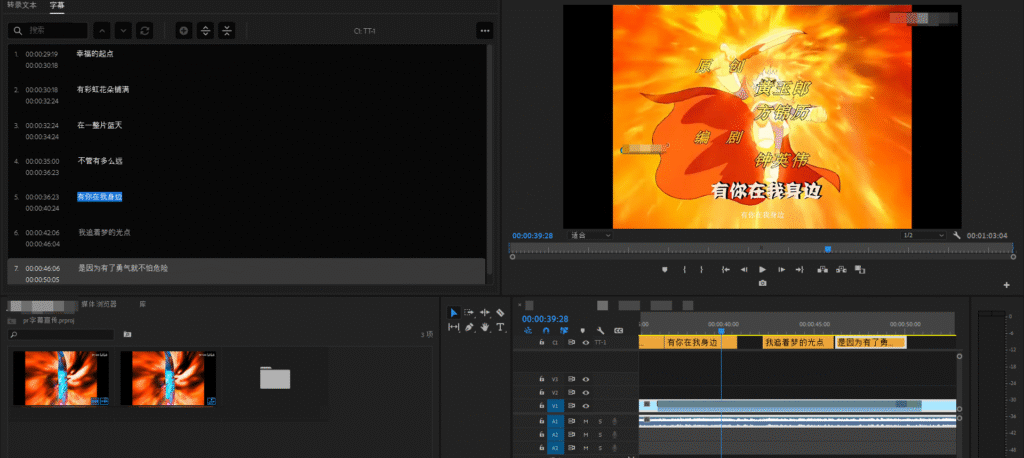Select the Razor tool in the tools panel
Viewport: 1024px width, 458px height.
(500, 313)
